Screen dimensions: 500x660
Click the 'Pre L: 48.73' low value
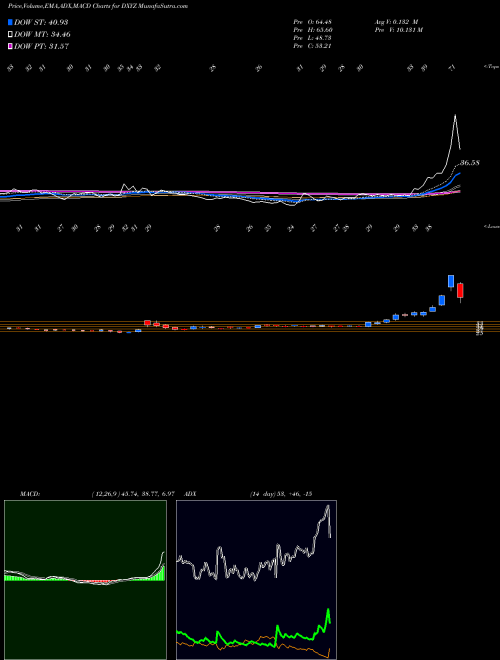313,38
